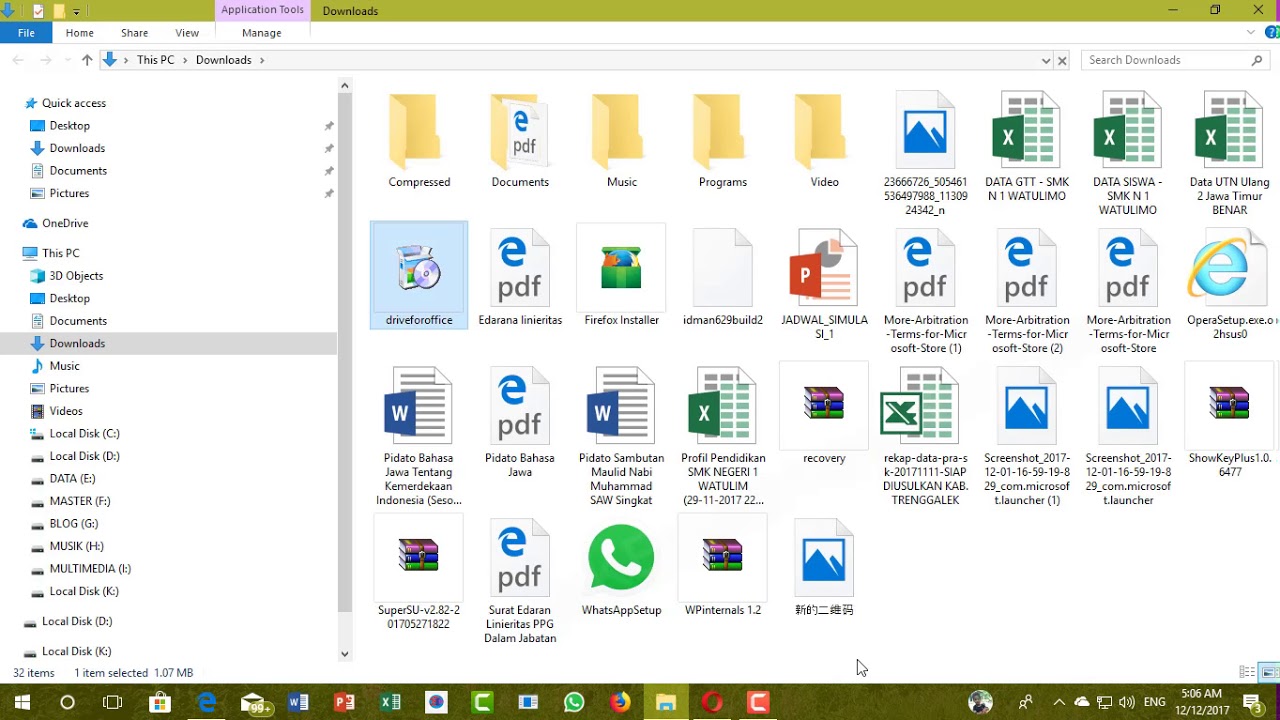Switch to details view layout
The height and width of the screenshot is (720, 1280).
1247,672
